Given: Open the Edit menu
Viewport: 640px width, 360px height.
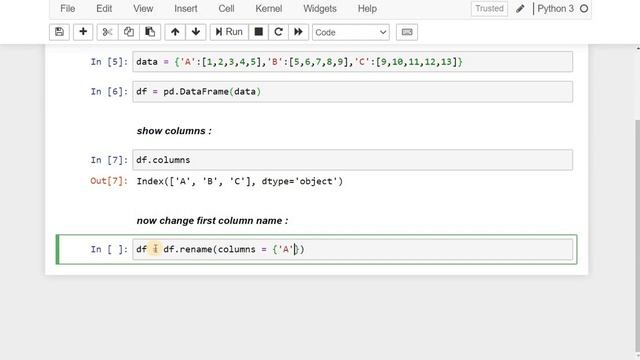Looking at the screenshot, I should coord(104,9).
